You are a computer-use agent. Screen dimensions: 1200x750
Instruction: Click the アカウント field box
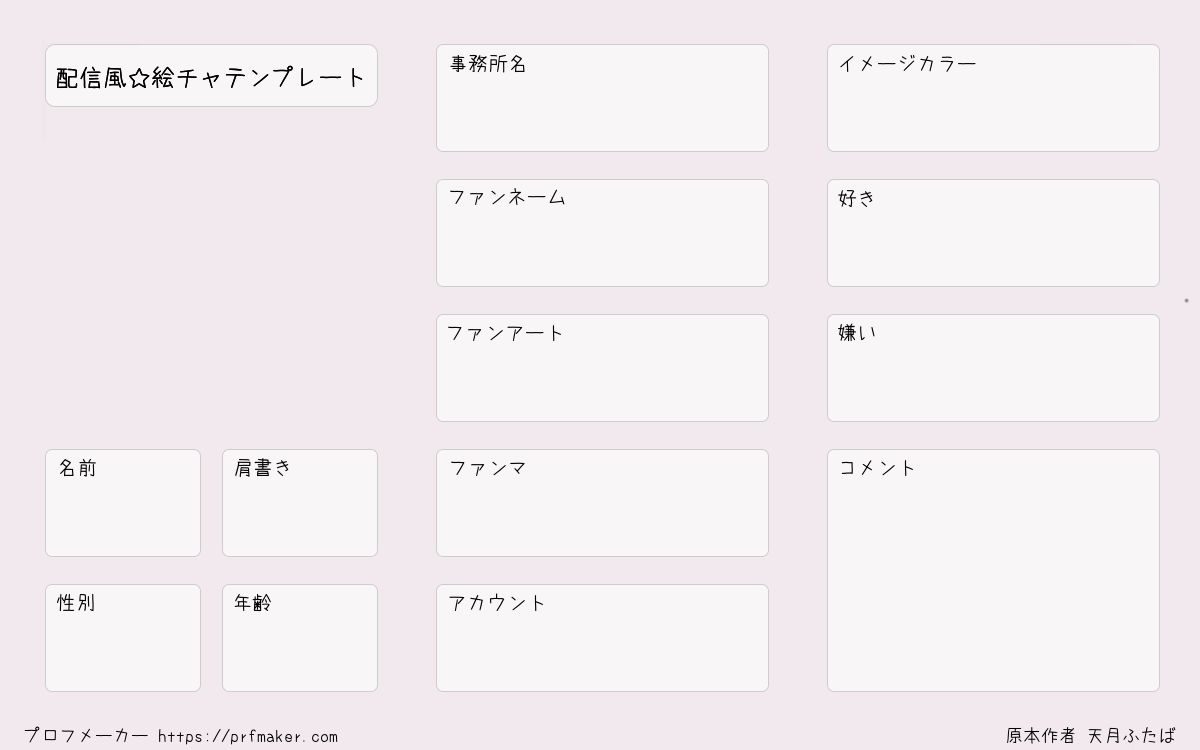(602, 638)
